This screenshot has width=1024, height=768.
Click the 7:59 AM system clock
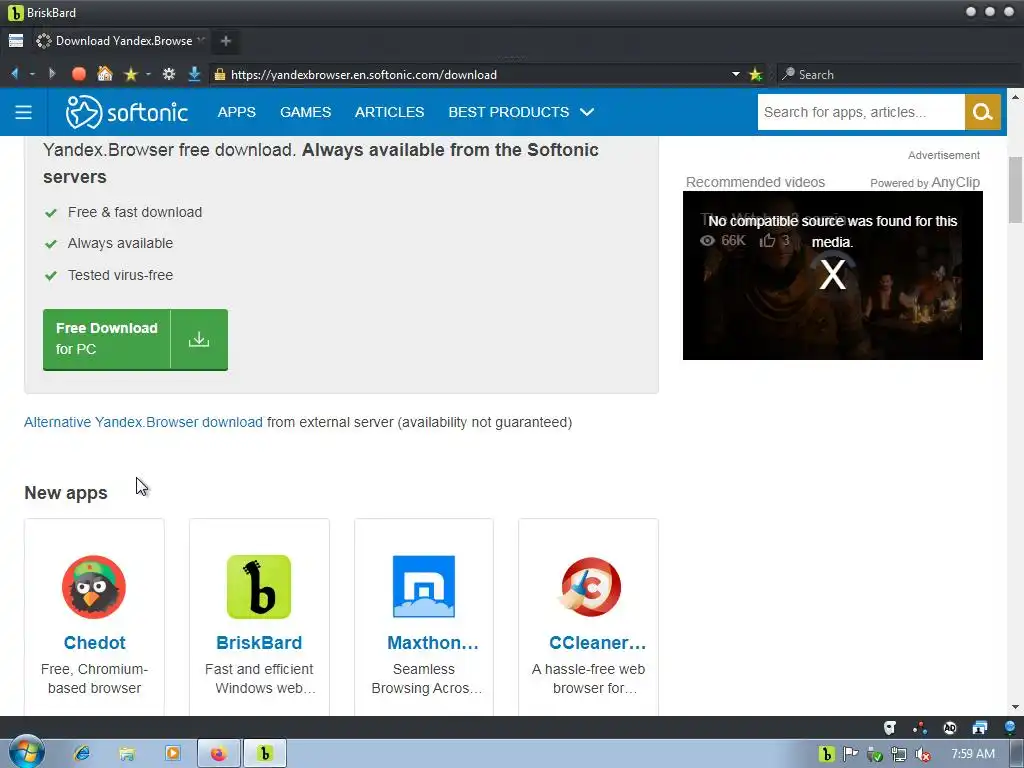click(x=972, y=754)
